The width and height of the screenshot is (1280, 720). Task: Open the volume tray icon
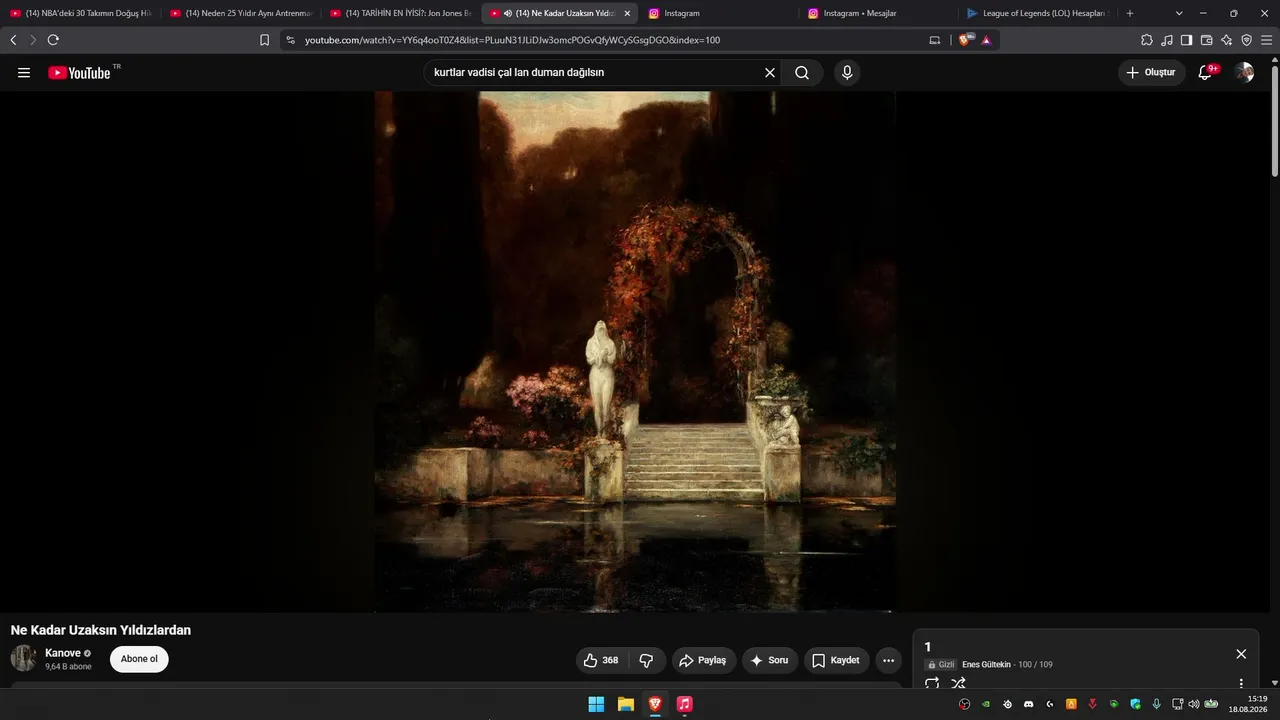coord(1193,704)
